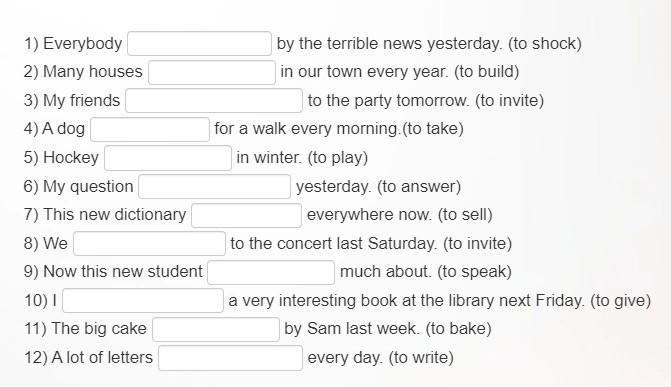This screenshot has width=671, height=387.
Task: Click the box after "My question"
Action: pos(214,187)
